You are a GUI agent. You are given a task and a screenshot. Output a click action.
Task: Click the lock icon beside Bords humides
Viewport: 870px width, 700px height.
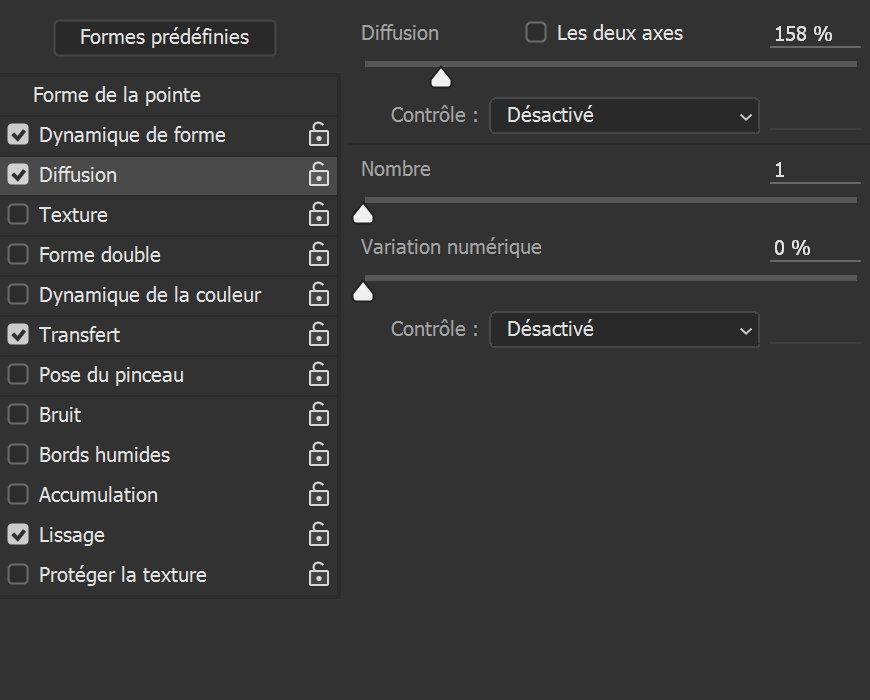318,455
